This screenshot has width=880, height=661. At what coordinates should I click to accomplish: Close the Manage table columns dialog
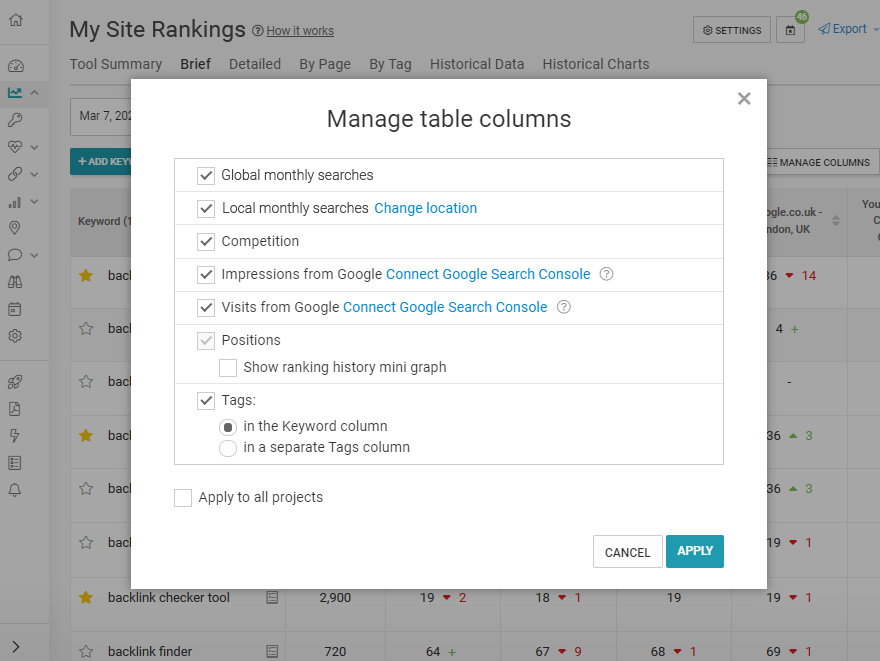click(744, 99)
